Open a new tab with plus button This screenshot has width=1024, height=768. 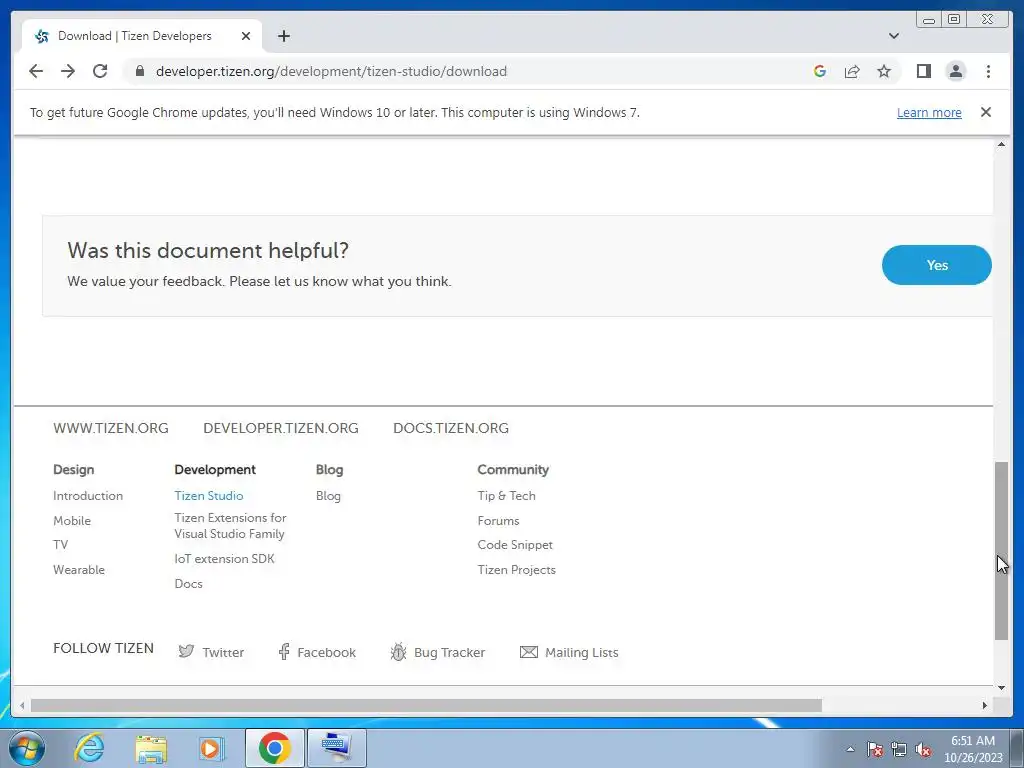coord(283,36)
